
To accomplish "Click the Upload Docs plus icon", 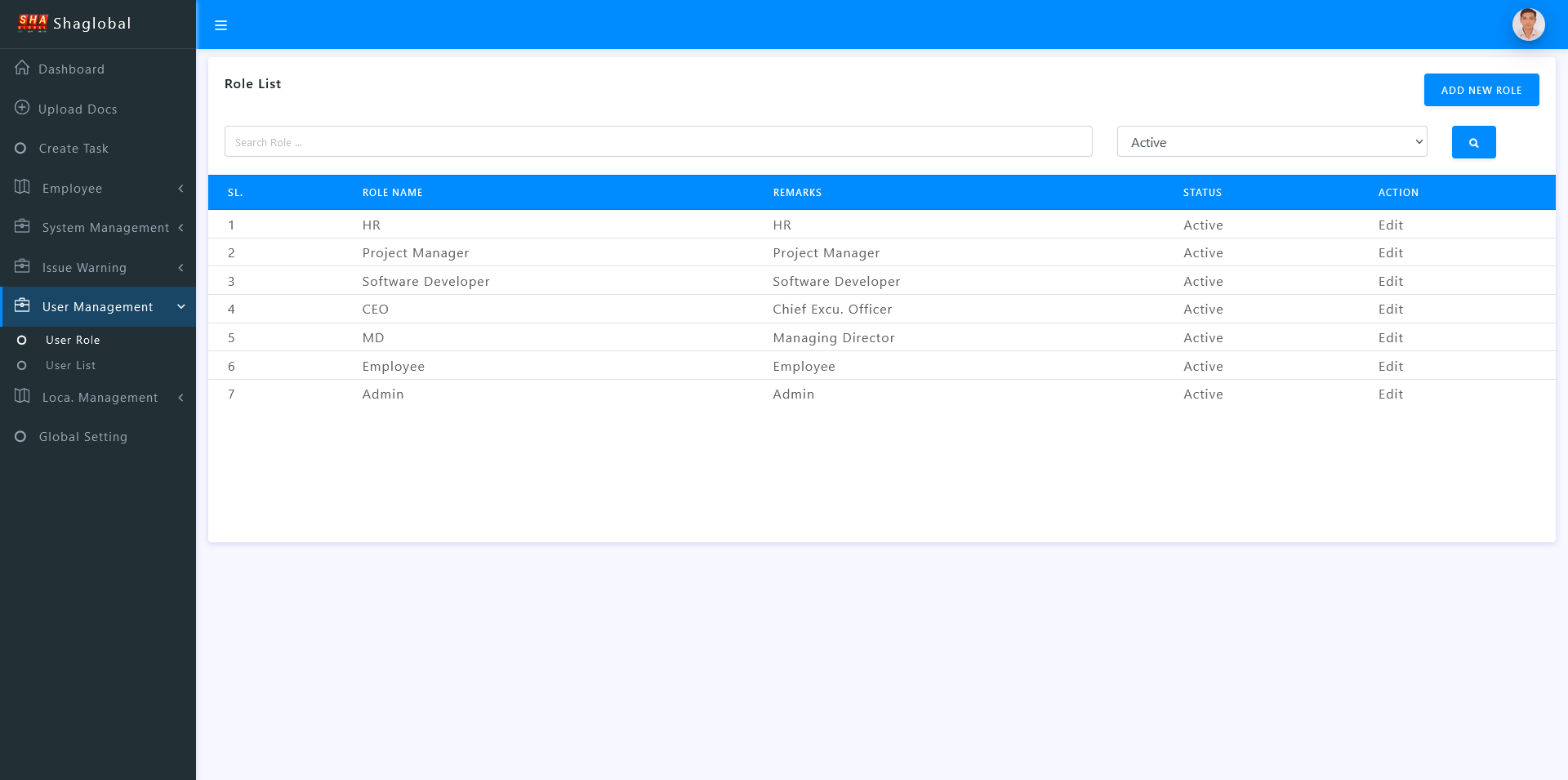I will coord(22,108).
